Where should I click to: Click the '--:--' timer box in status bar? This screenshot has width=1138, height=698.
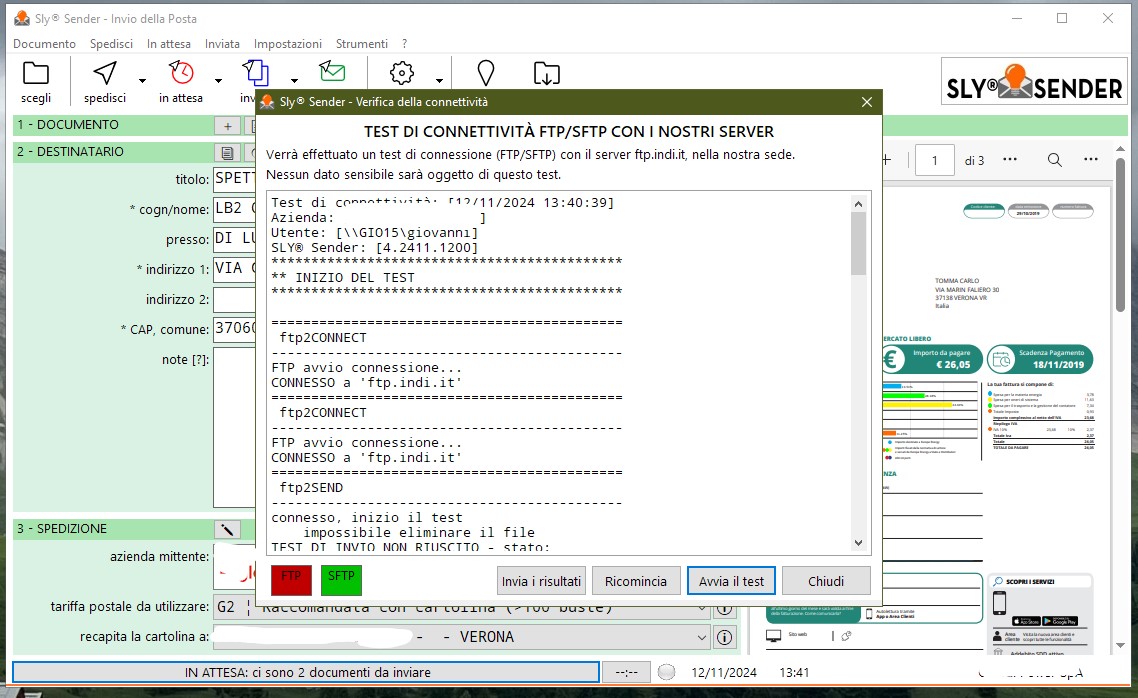pyautogui.click(x=626, y=673)
